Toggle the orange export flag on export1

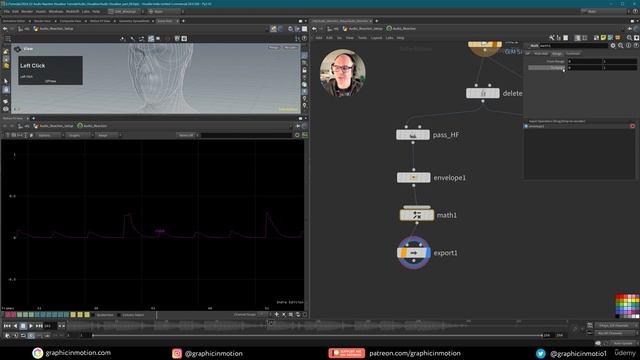pos(403,253)
